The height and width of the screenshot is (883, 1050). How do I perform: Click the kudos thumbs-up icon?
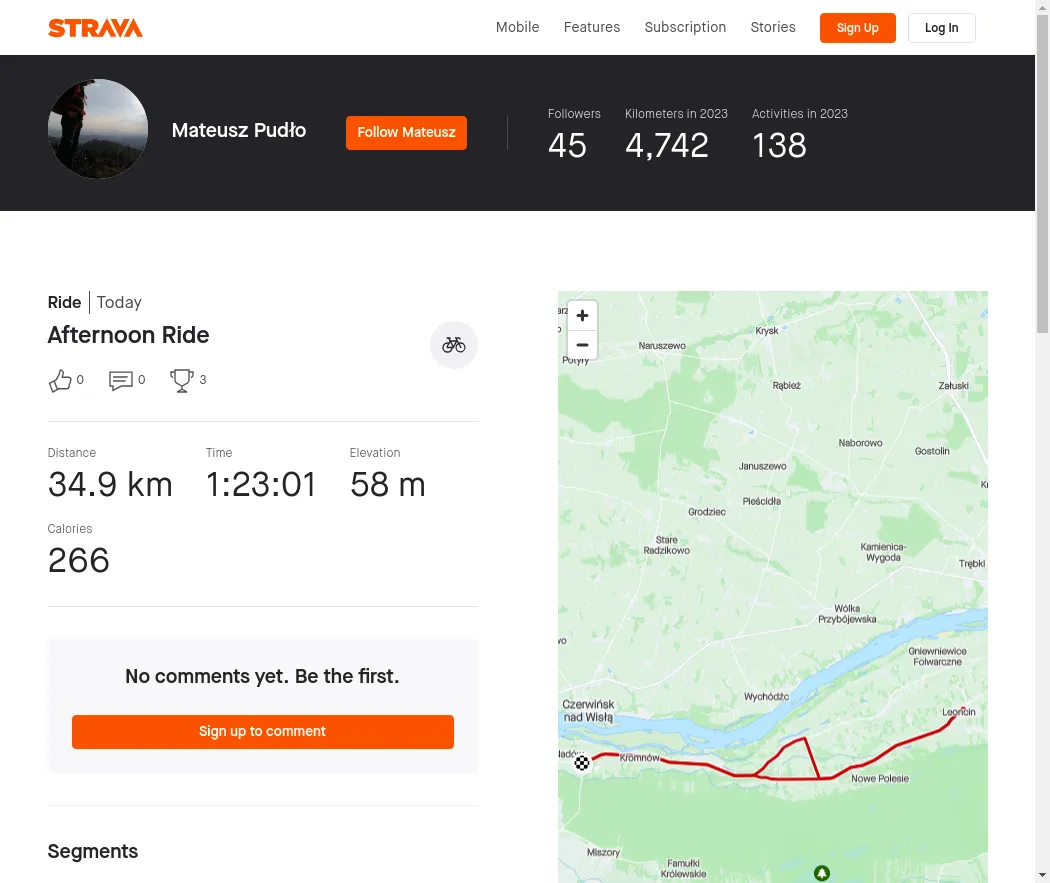click(x=60, y=380)
